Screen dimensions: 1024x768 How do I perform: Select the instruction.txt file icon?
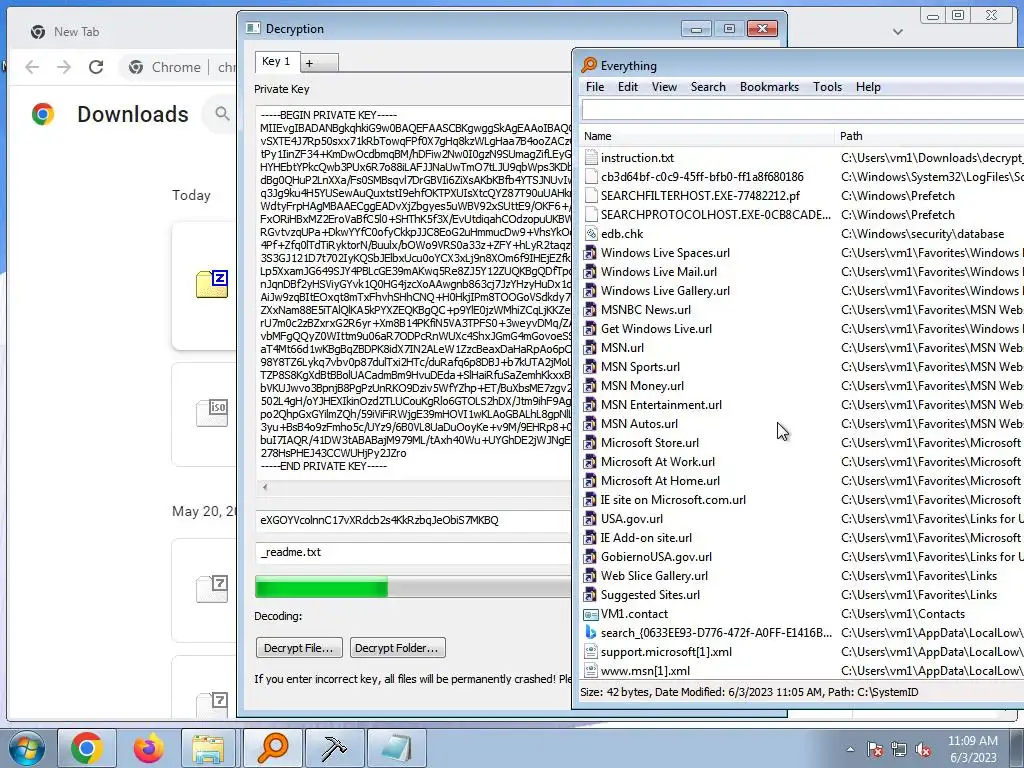[591, 157]
